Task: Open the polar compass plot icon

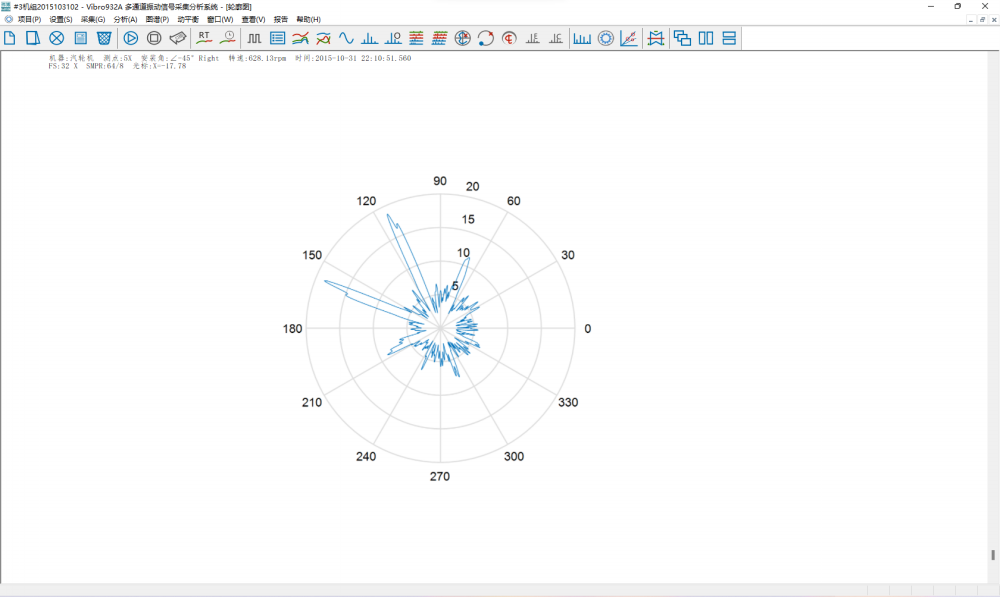Action: pyautogui.click(x=462, y=38)
